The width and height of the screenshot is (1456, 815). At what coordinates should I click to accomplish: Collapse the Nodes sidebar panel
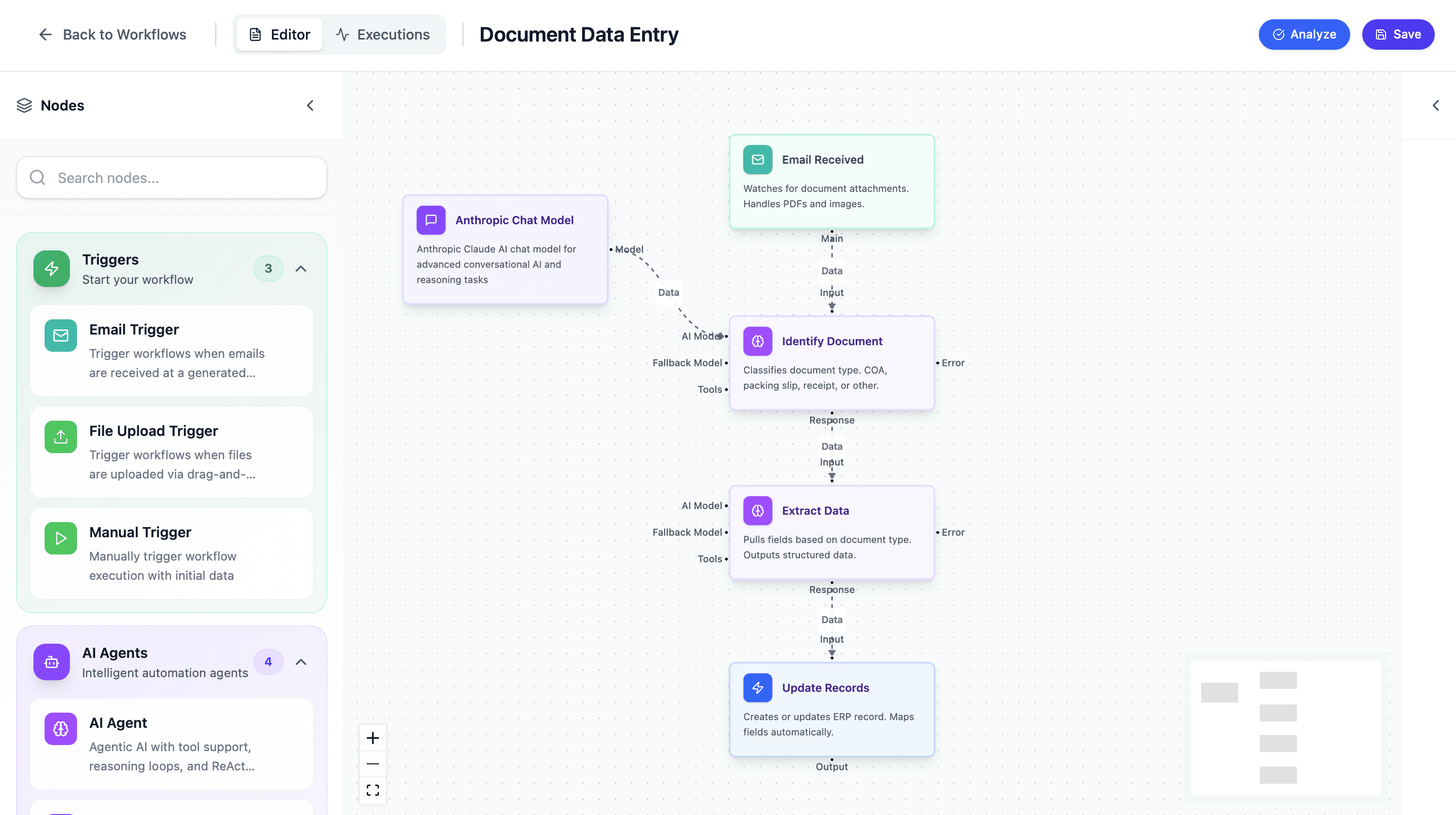click(311, 106)
